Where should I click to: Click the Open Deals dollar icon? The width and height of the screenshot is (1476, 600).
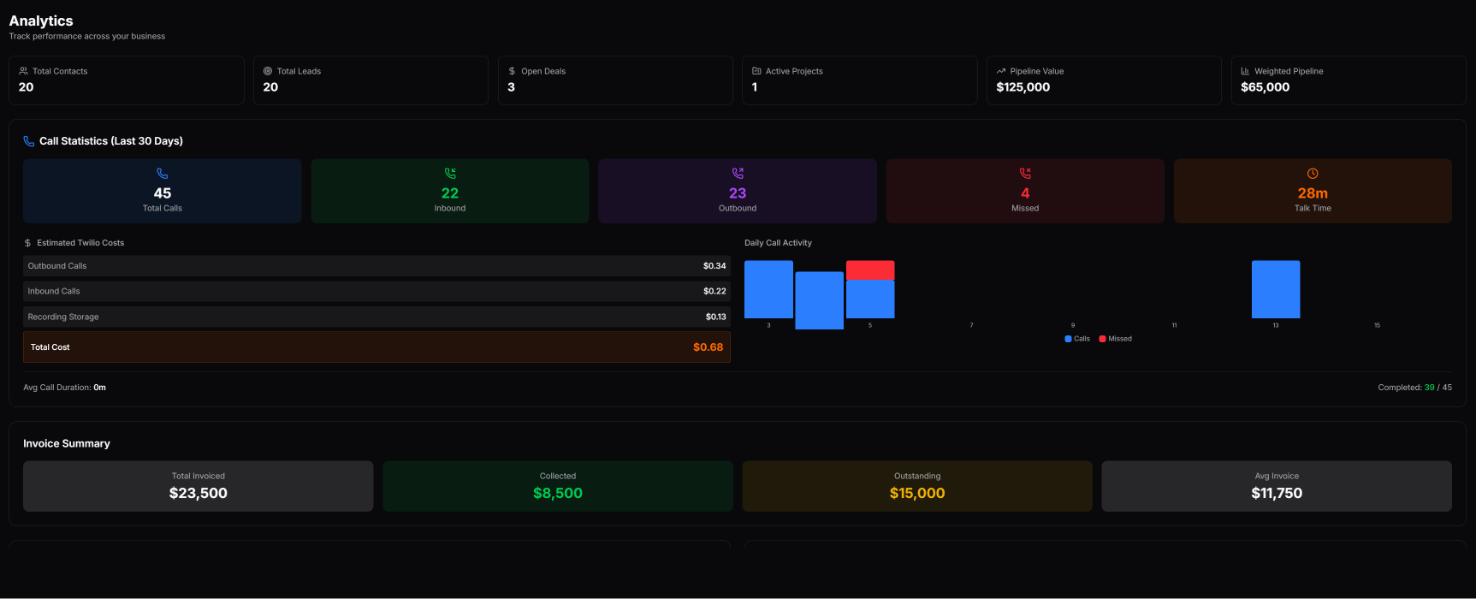(512, 71)
